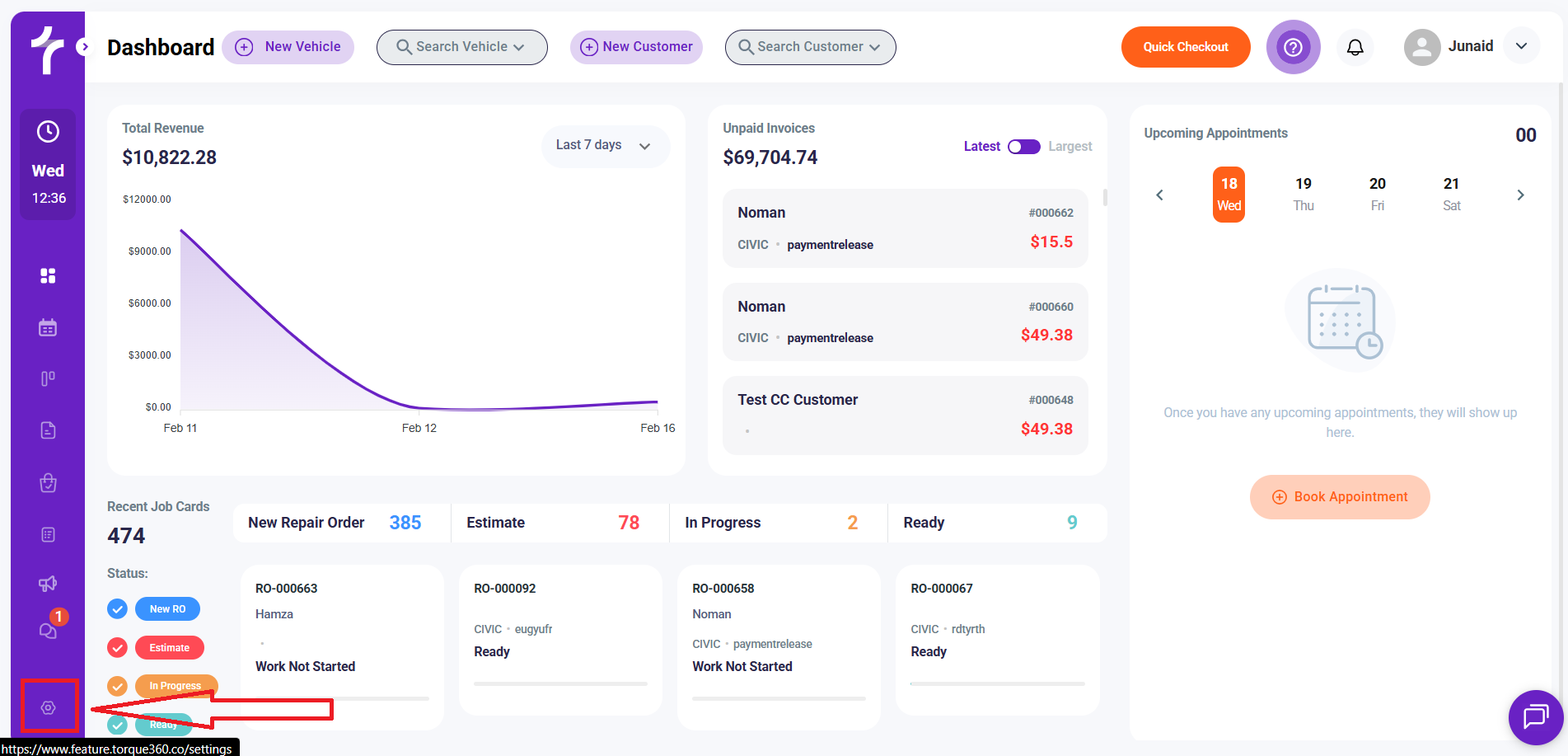Select Thursday 19 in the appointments calendar

(1303, 195)
